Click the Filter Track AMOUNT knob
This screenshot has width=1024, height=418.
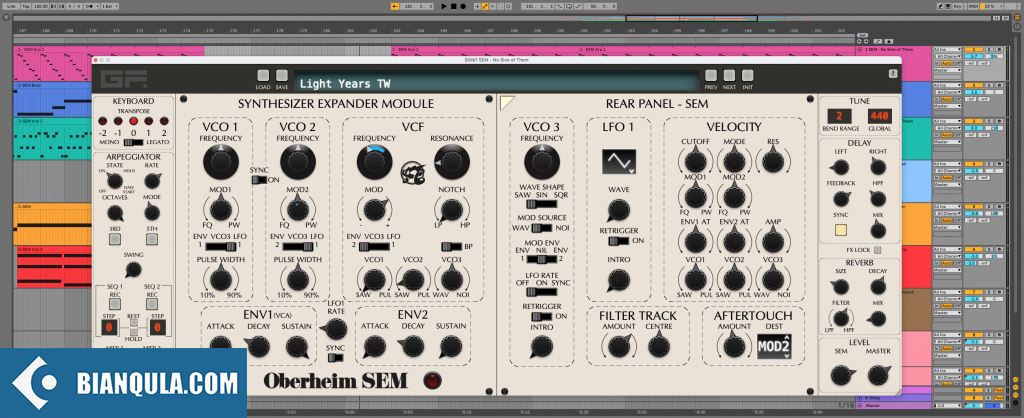(618, 346)
